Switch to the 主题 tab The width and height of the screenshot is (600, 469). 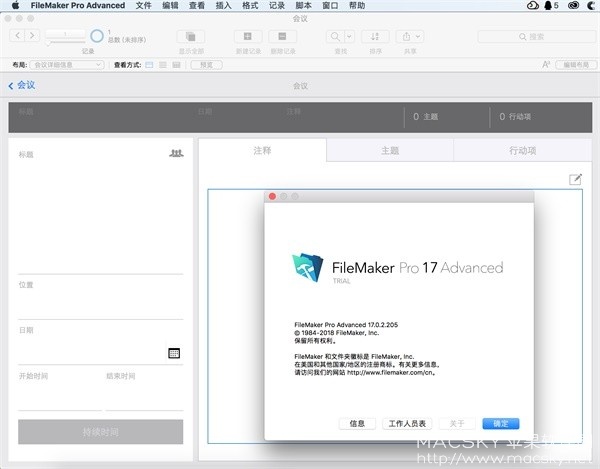(390, 150)
